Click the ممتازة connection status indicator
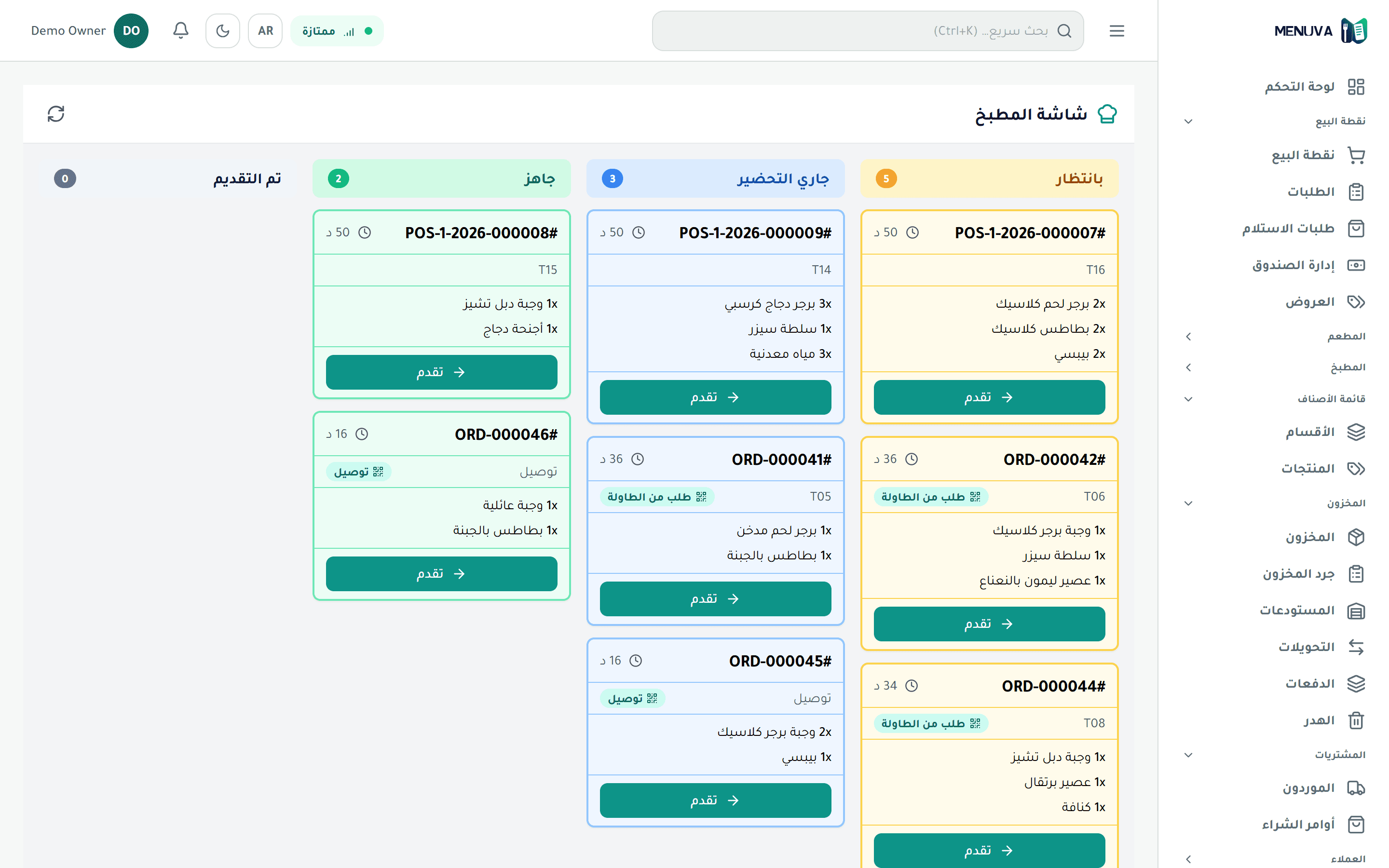This screenshot has height=868, width=1389. [337, 30]
